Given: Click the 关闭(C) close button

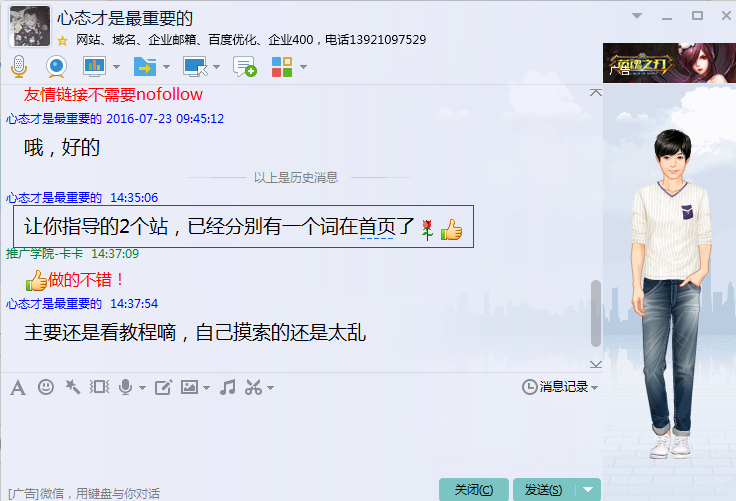Looking at the screenshot, I should coord(474,490).
